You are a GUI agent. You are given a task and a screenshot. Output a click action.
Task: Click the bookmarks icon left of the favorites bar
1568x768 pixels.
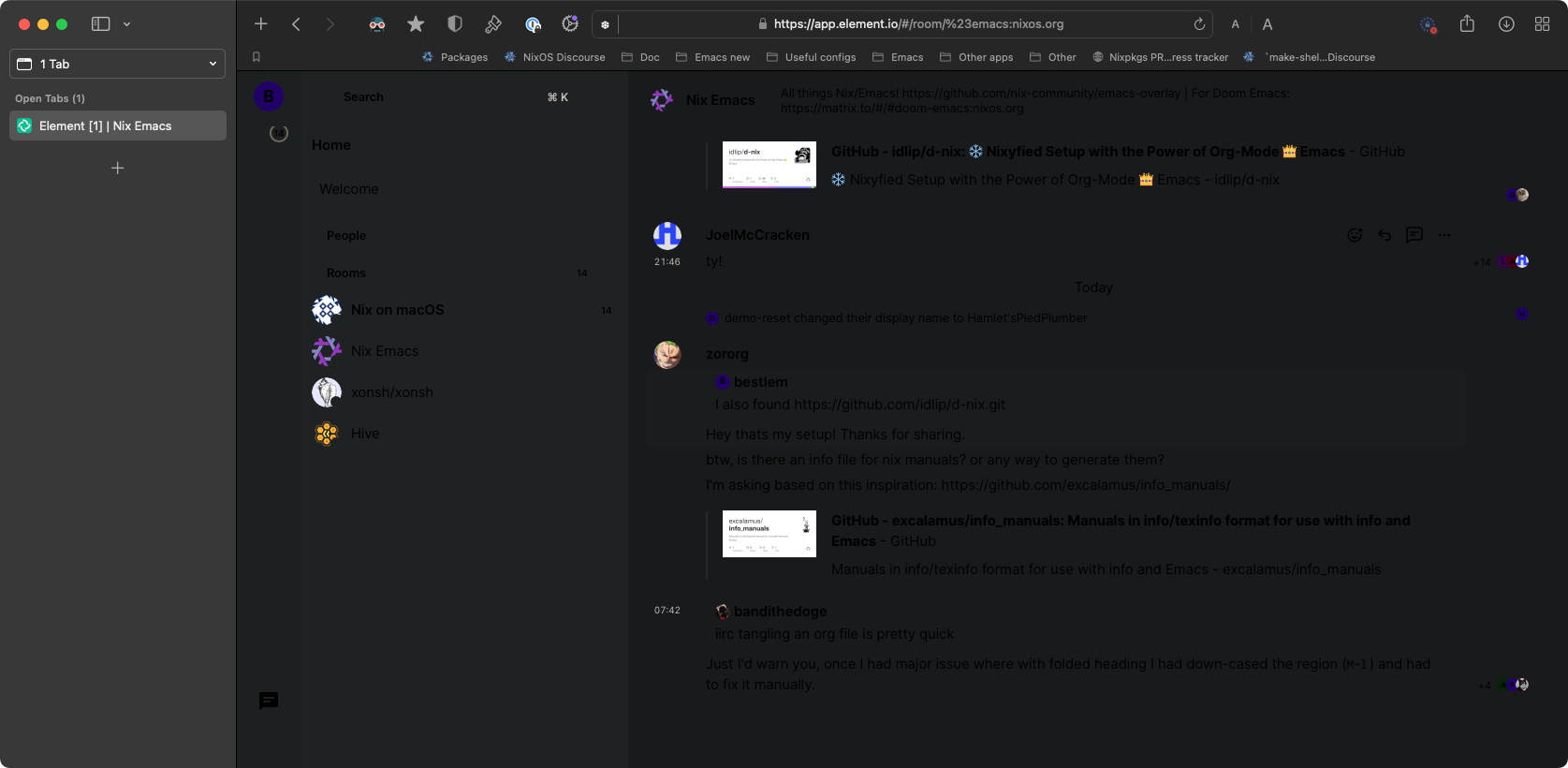coord(256,57)
